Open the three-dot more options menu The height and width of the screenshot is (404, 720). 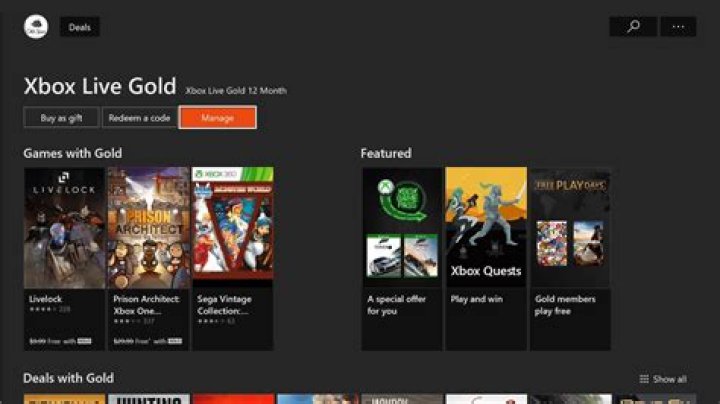pos(678,27)
